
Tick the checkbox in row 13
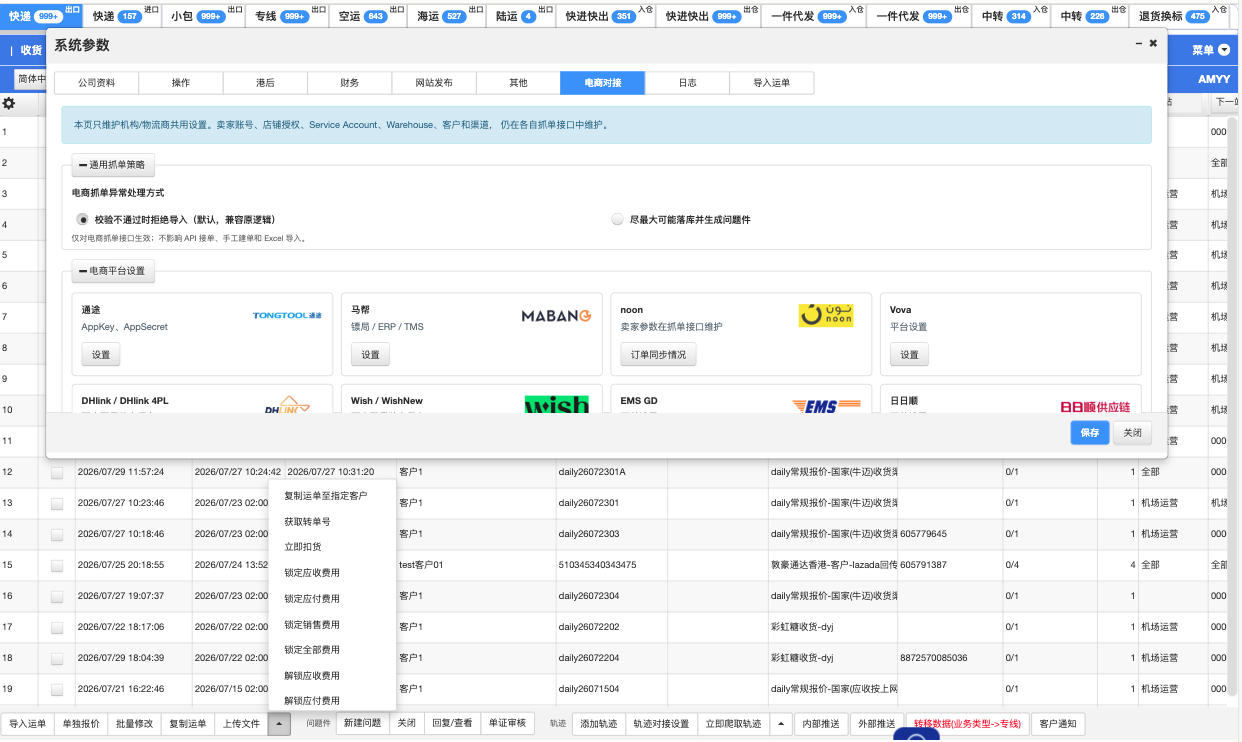57,503
